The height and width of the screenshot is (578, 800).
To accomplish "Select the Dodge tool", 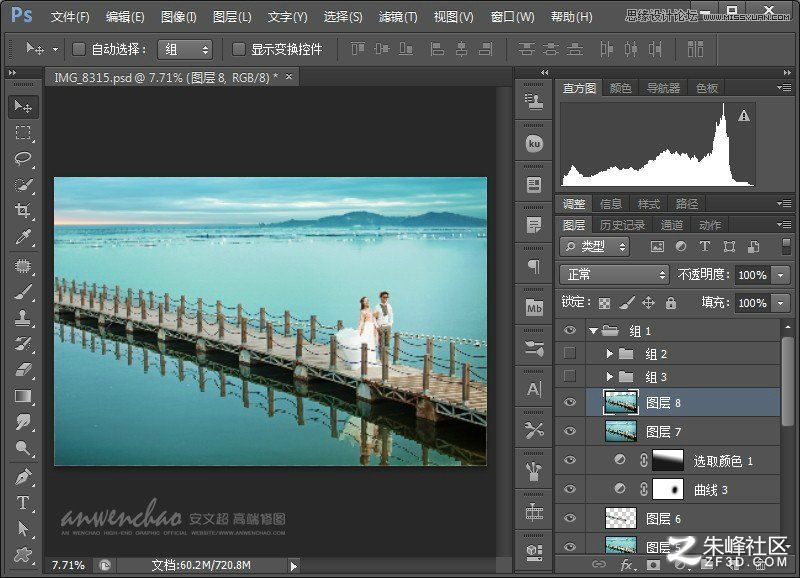I will 22,447.
